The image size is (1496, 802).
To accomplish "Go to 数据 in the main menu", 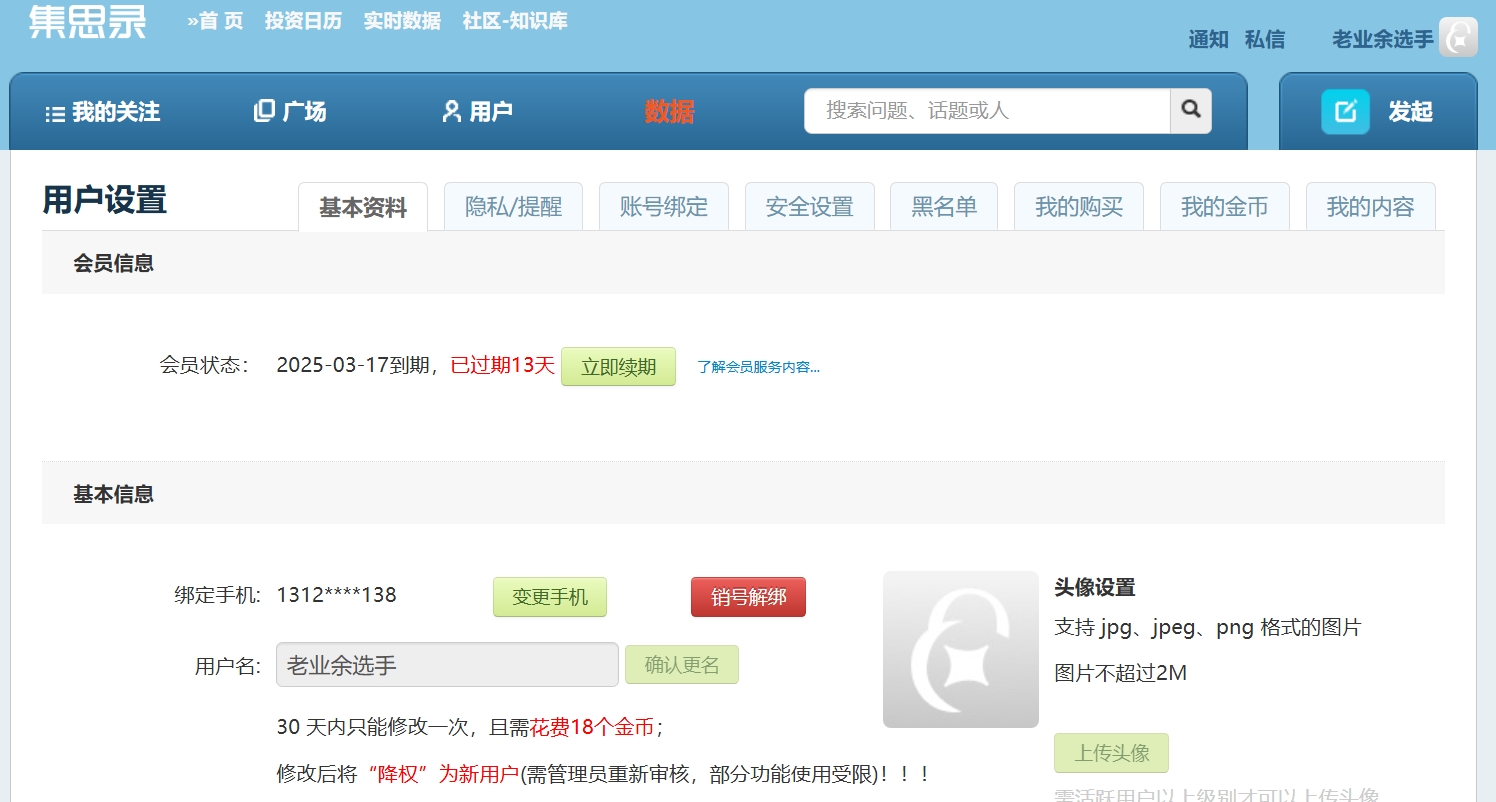I will click(x=669, y=112).
